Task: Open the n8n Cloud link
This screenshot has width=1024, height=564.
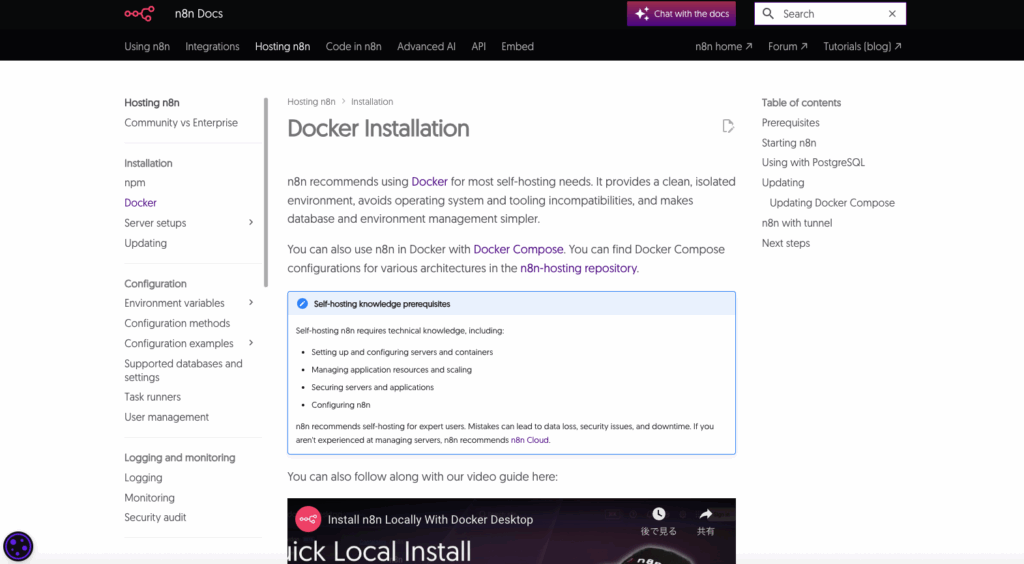Action: (529, 440)
